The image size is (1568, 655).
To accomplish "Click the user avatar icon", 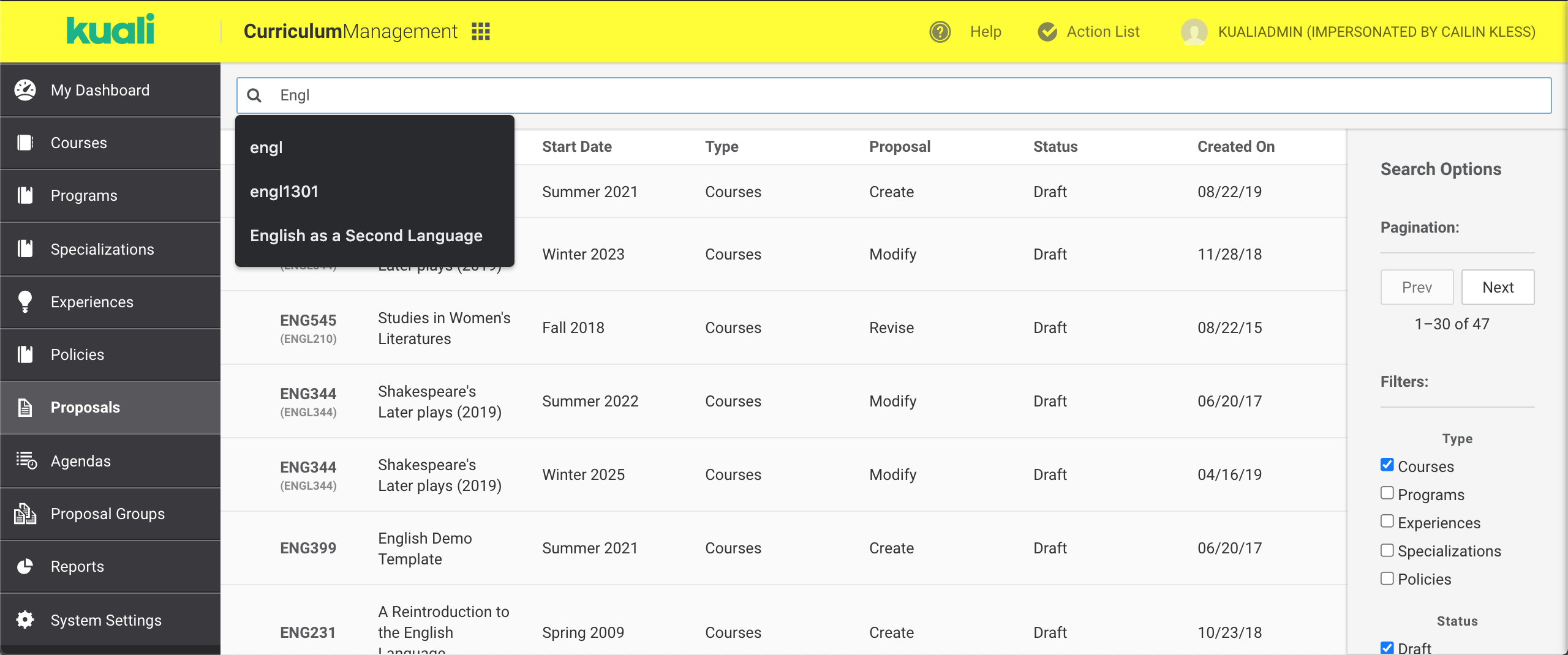I will (1194, 31).
